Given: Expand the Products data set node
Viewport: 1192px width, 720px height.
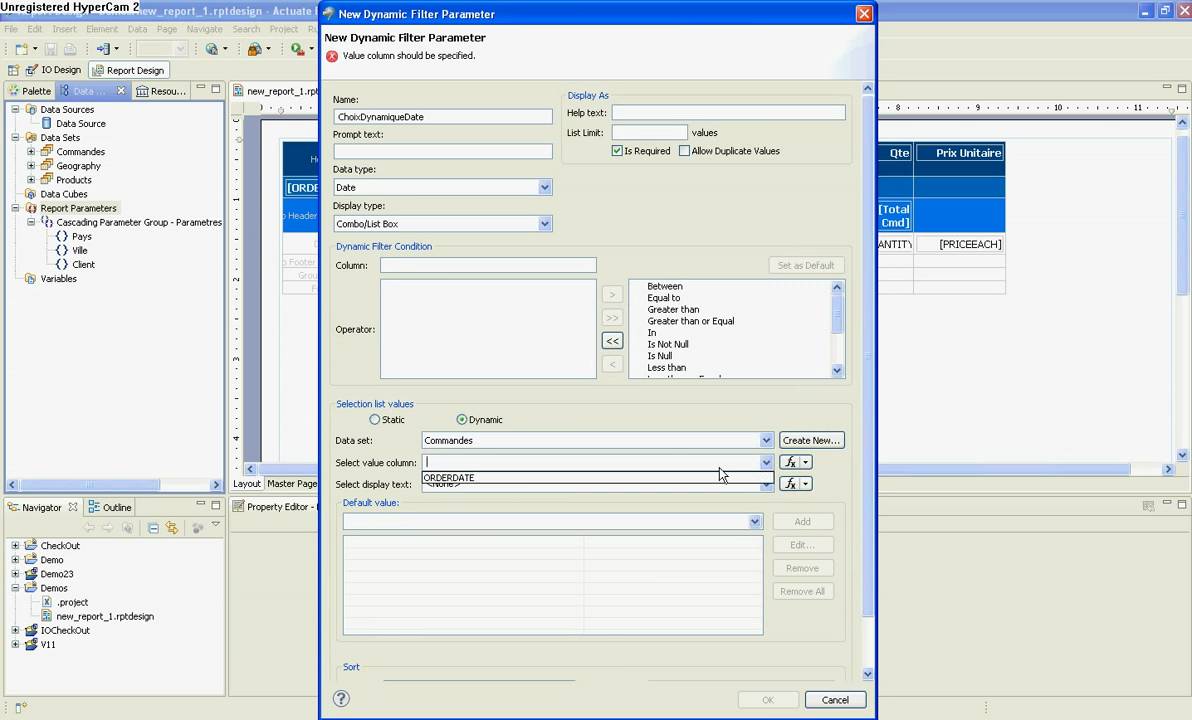Looking at the screenshot, I should (x=31, y=179).
